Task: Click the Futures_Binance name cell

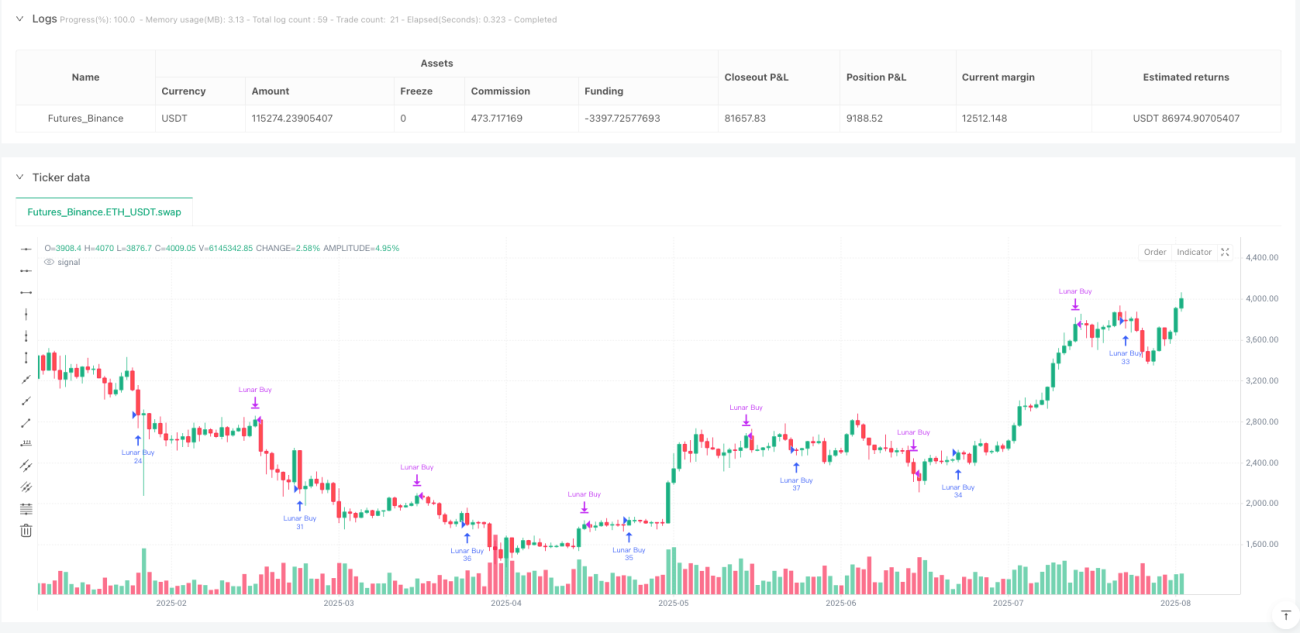Action: pyautogui.click(x=86, y=118)
